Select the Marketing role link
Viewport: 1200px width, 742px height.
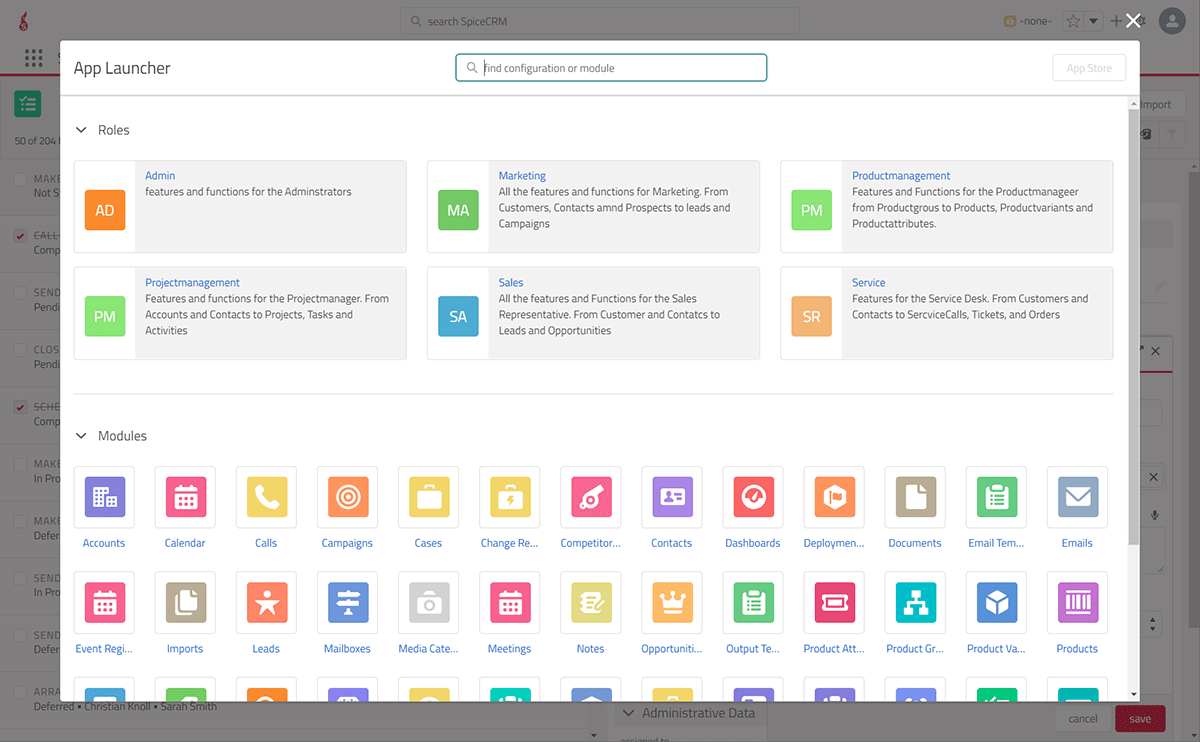tap(522, 176)
